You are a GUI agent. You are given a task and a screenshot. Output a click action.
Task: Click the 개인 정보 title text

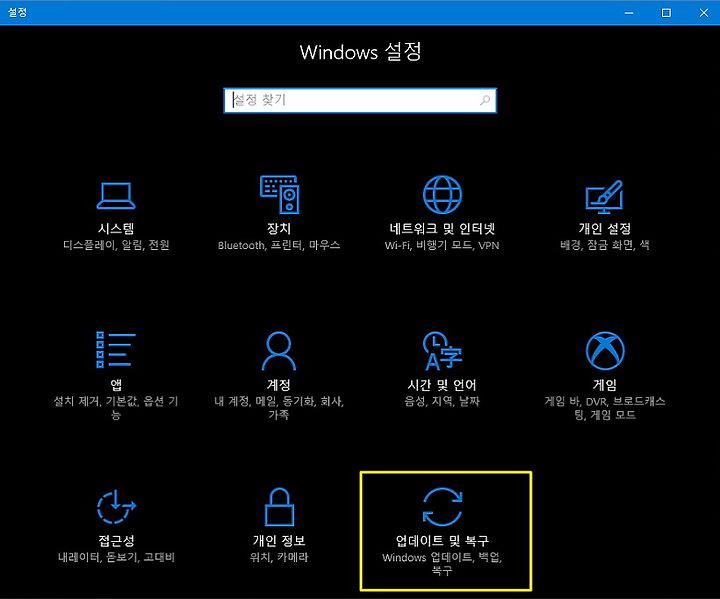(x=279, y=541)
